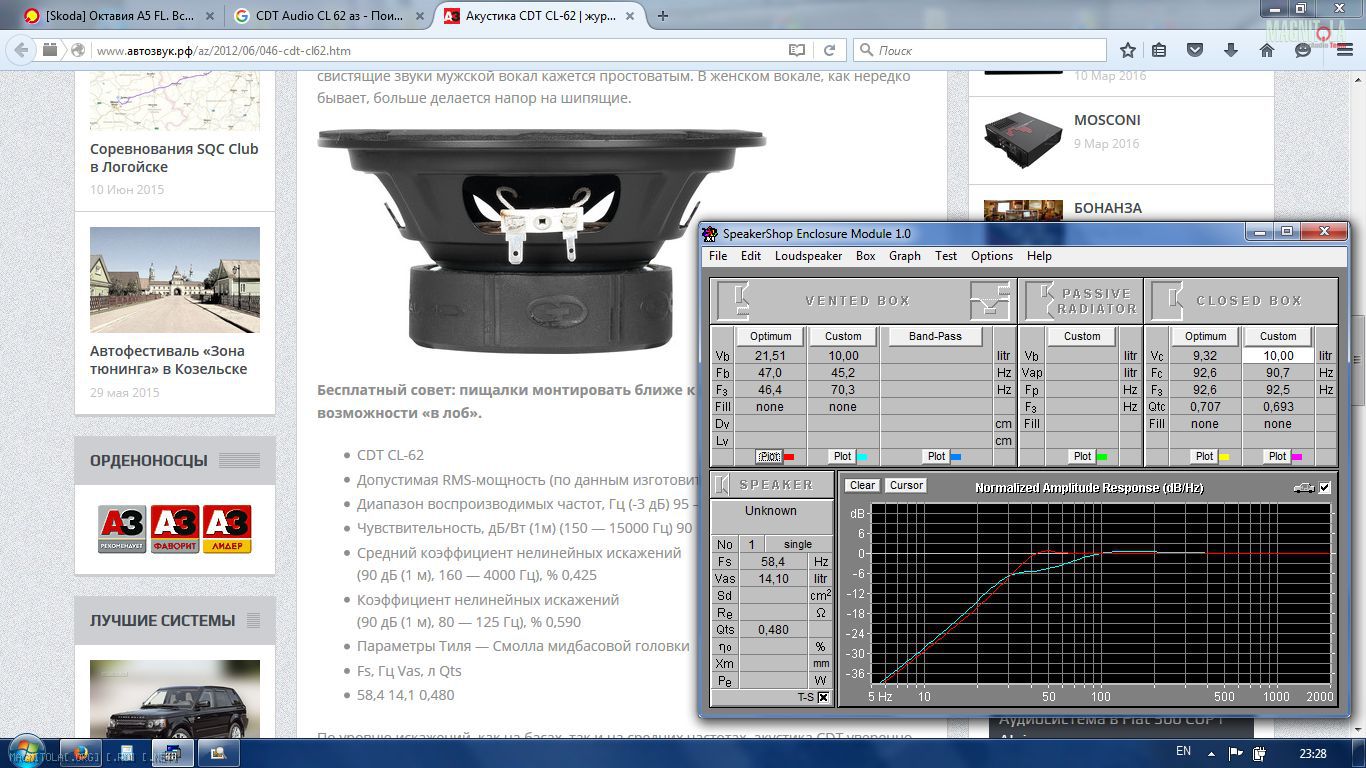Open the Graph menu
This screenshot has width=1366, height=768.
pyautogui.click(x=904, y=256)
